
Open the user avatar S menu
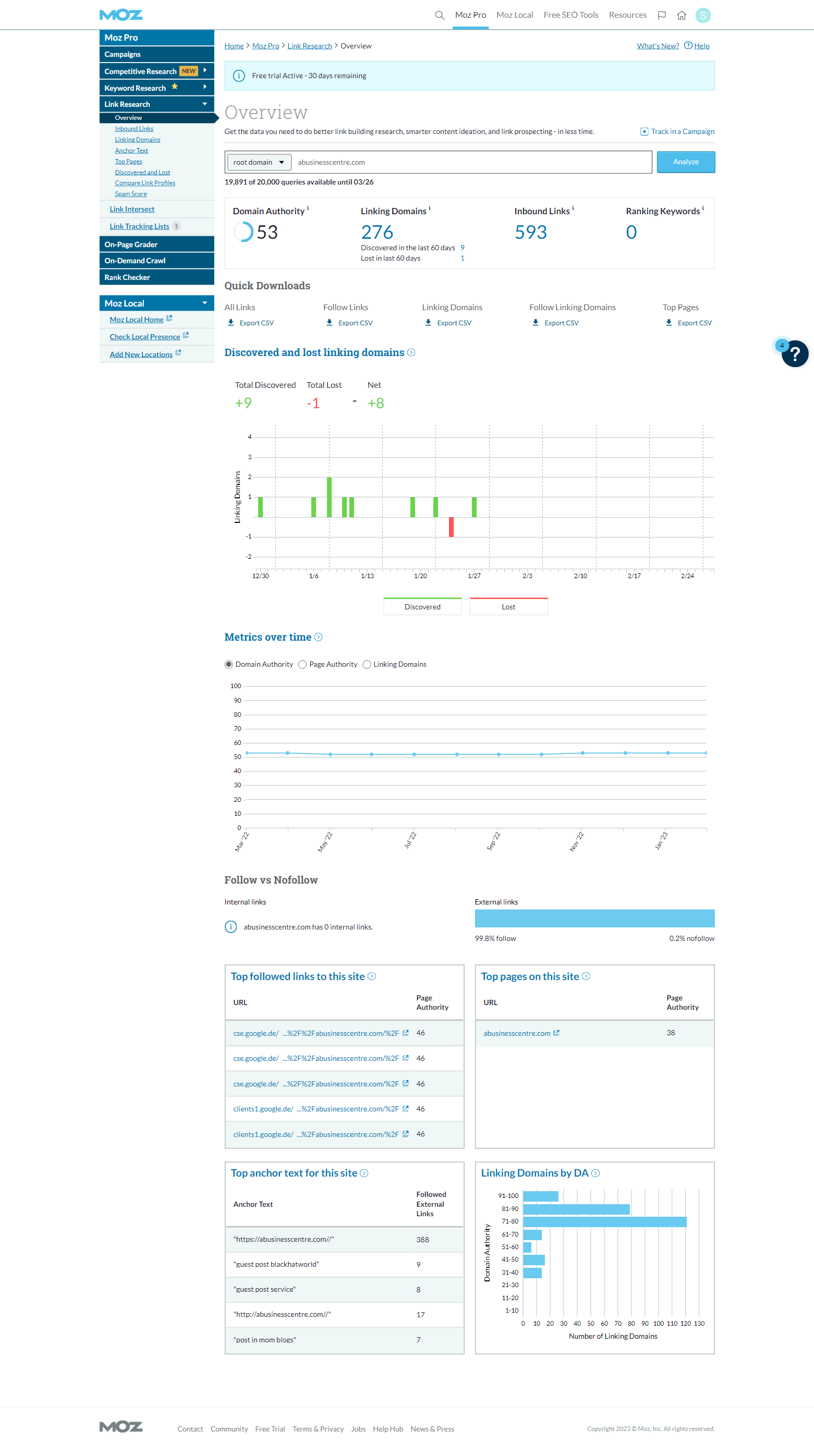click(x=702, y=15)
